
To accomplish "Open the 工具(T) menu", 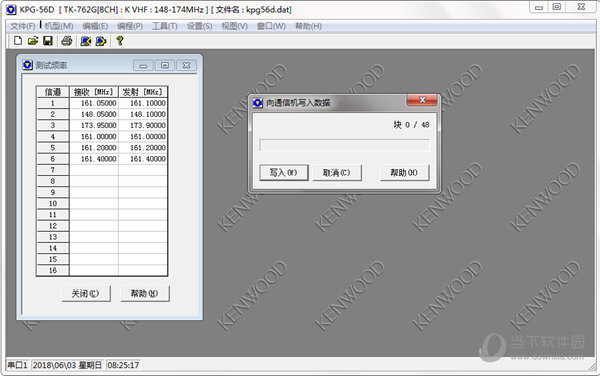I will click(165, 26).
